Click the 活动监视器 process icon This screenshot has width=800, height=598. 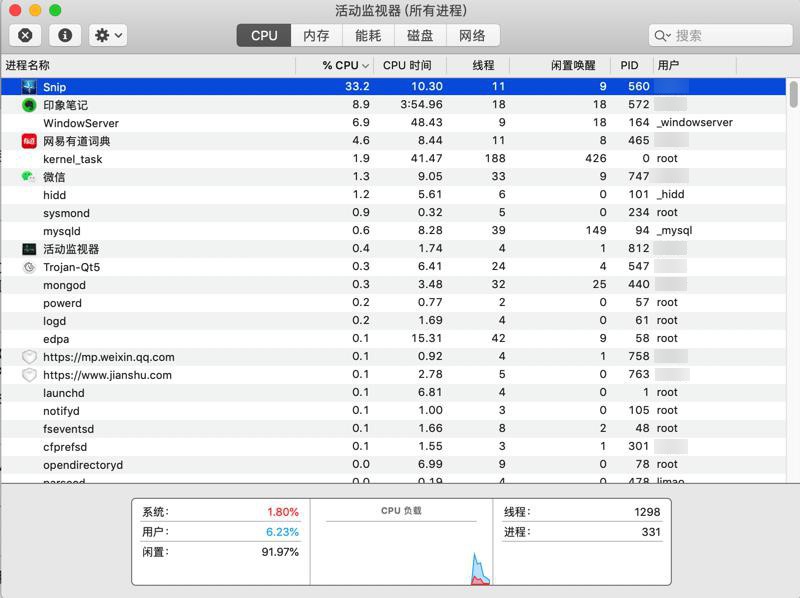click(x=29, y=249)
